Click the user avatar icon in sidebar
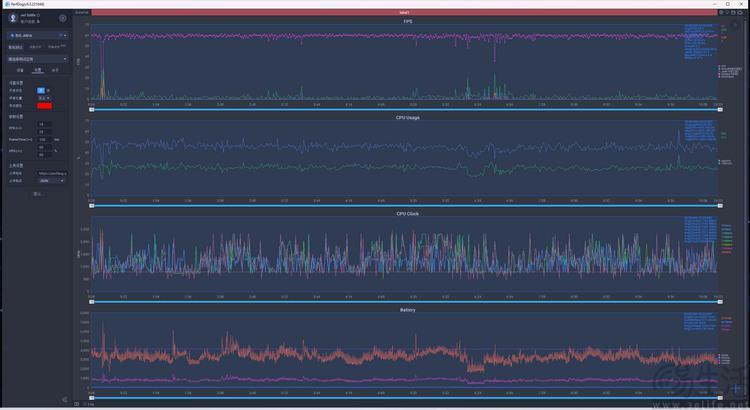This screenshot has width=750, height=410. point(12,18)
